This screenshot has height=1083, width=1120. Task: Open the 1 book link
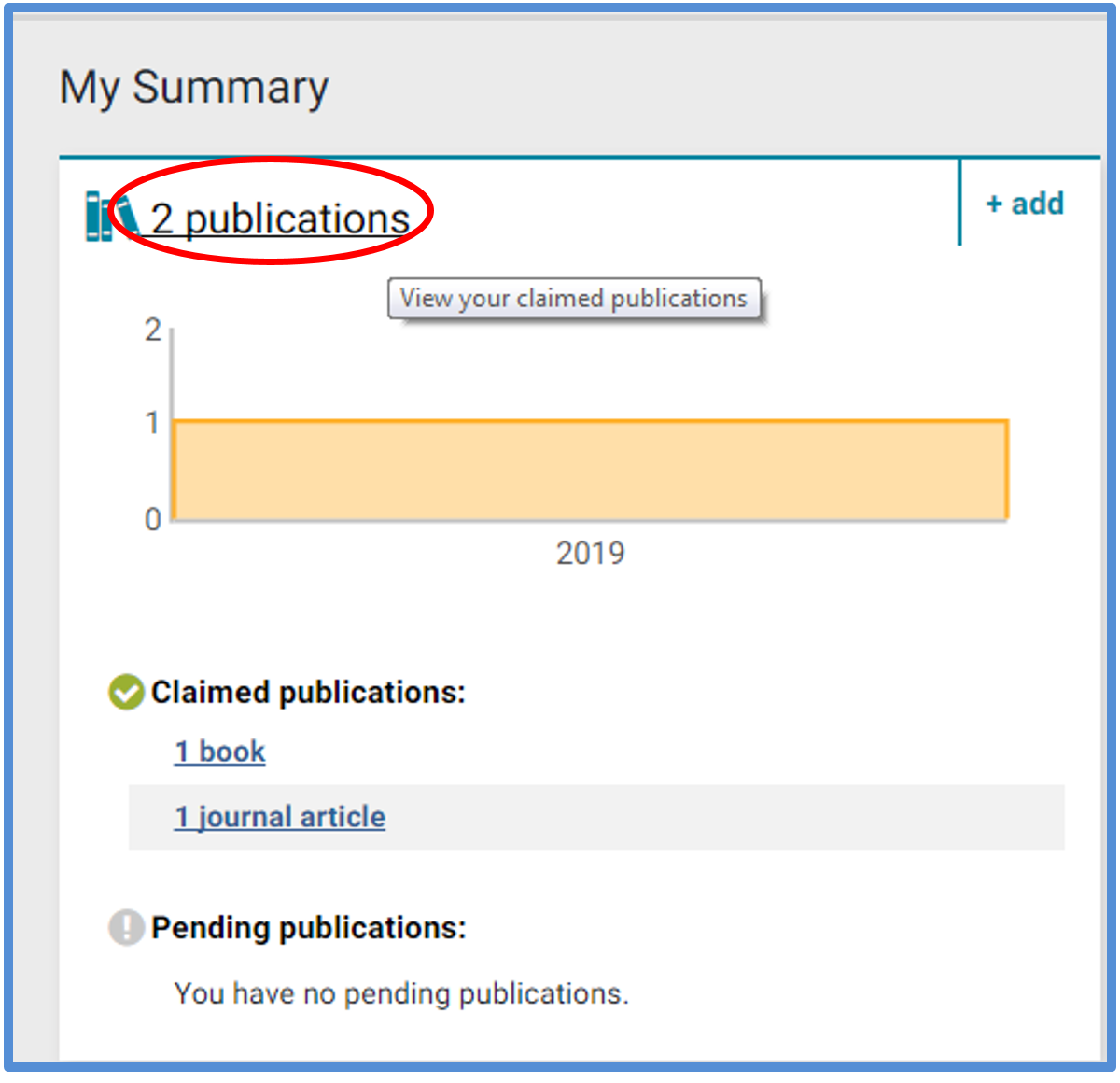point(220,752)
